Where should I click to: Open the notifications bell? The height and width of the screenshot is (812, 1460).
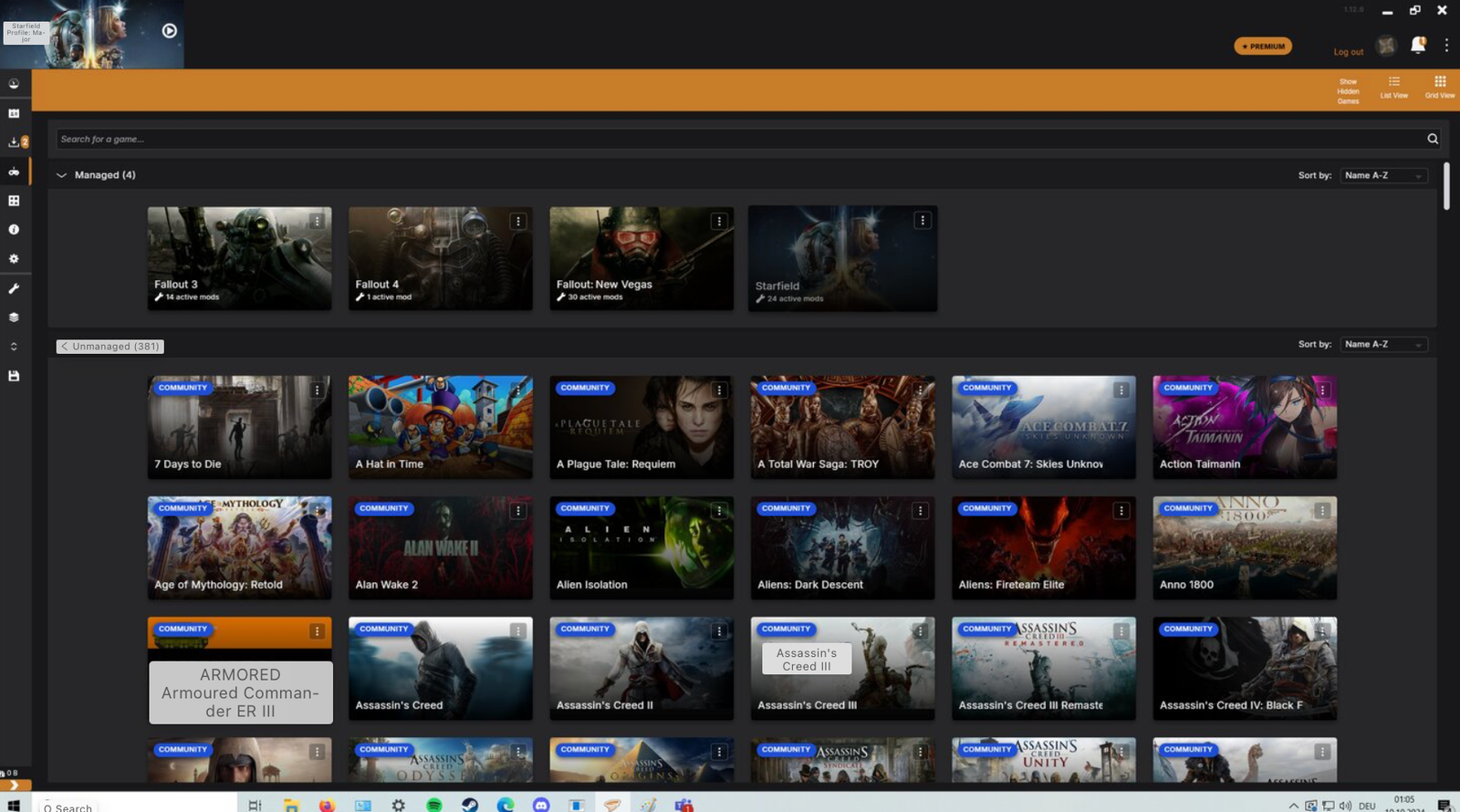1418,45
